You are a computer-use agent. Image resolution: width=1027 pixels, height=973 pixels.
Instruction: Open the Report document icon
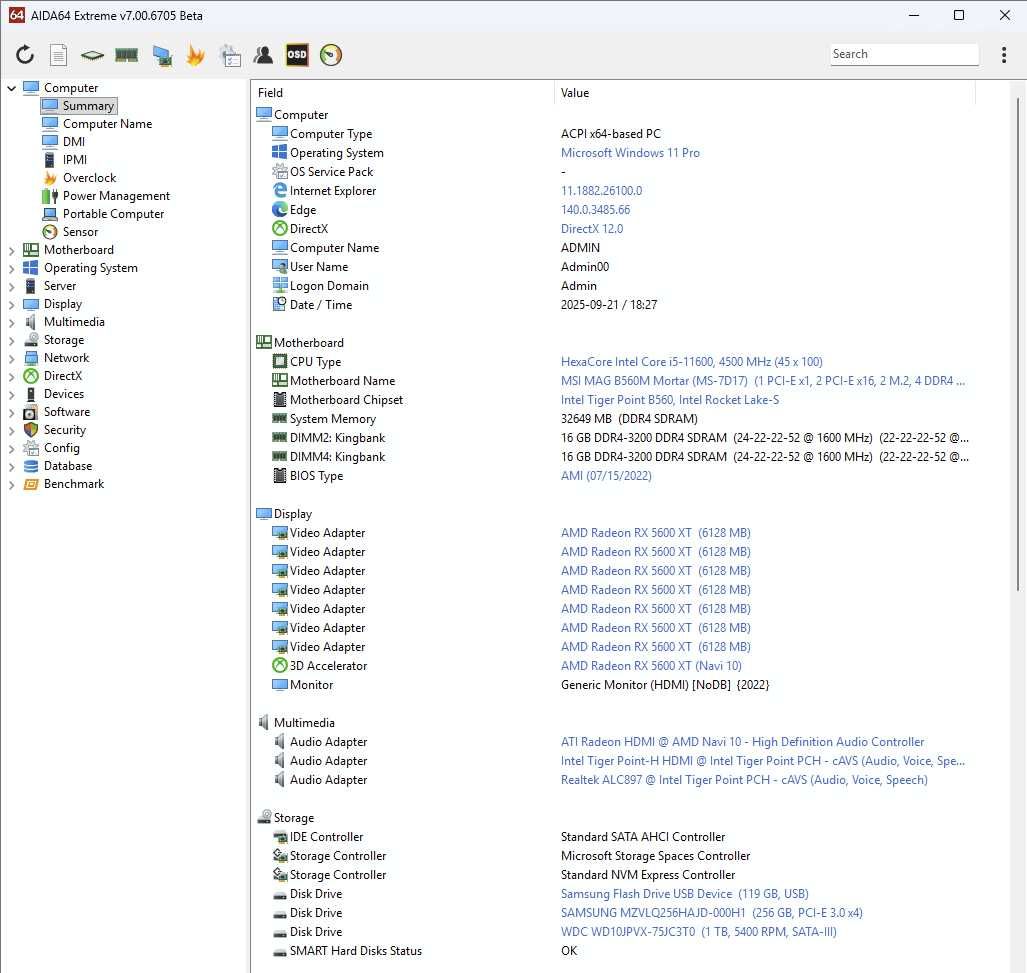pyautogui.click(x=58, y=55)
